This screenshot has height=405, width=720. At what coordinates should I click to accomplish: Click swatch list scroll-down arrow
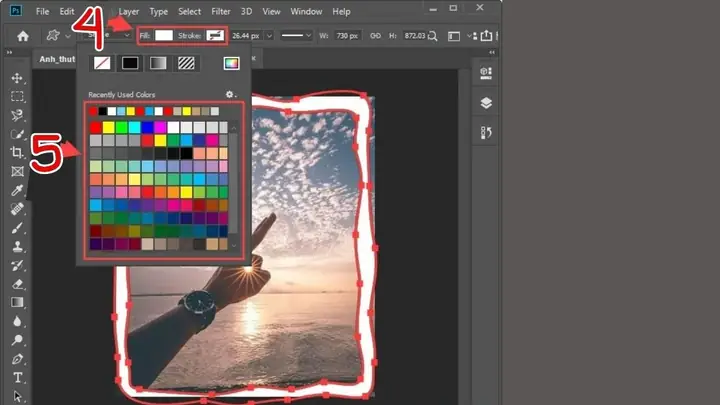[x=234, y=246]
